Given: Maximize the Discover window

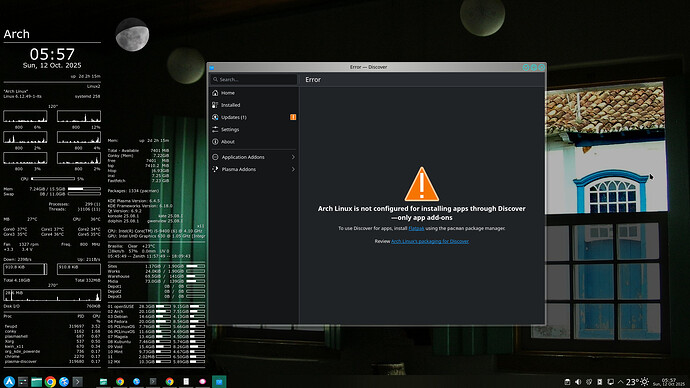Looking at the screenshot, I should 533,67.
